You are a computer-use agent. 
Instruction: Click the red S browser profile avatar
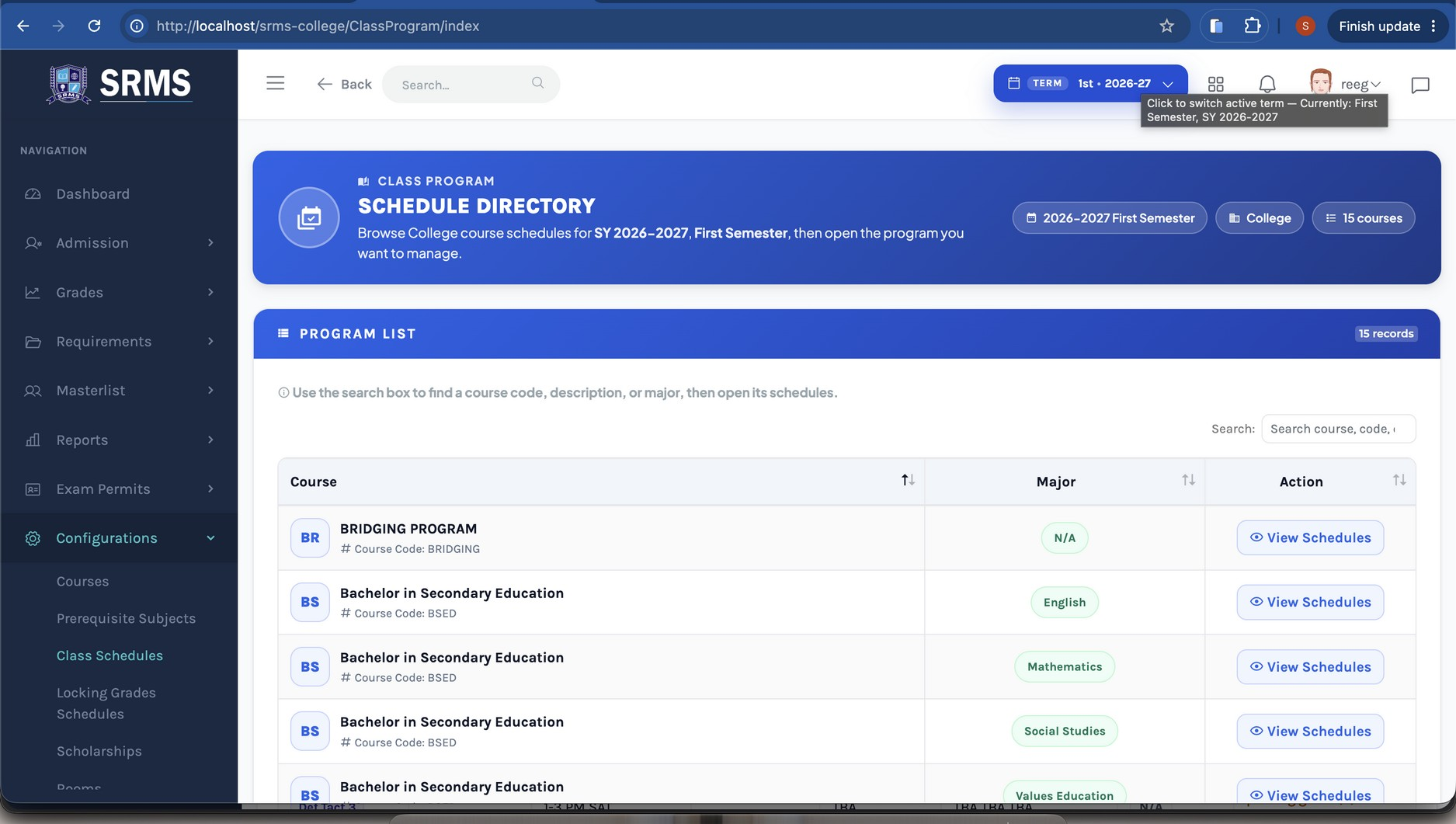pos(1305,26)
